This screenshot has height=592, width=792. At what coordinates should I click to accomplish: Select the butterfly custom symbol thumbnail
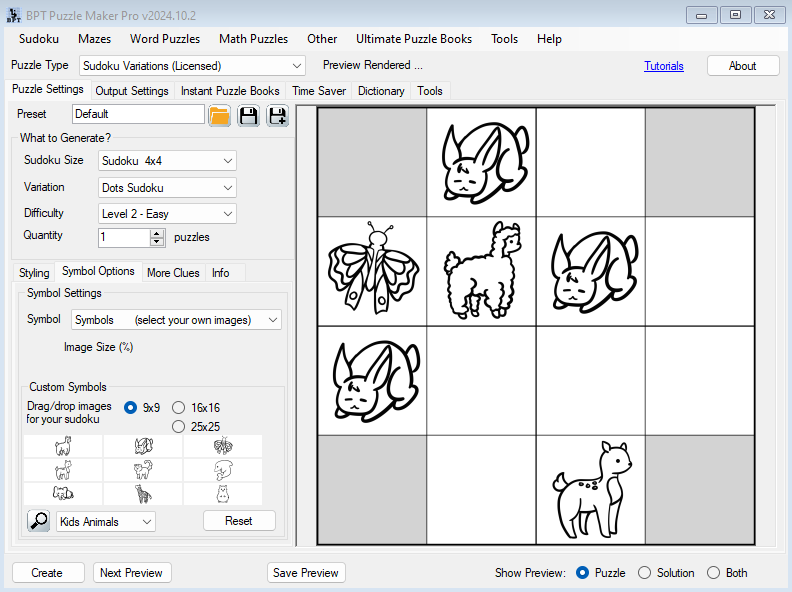point(223,446)
